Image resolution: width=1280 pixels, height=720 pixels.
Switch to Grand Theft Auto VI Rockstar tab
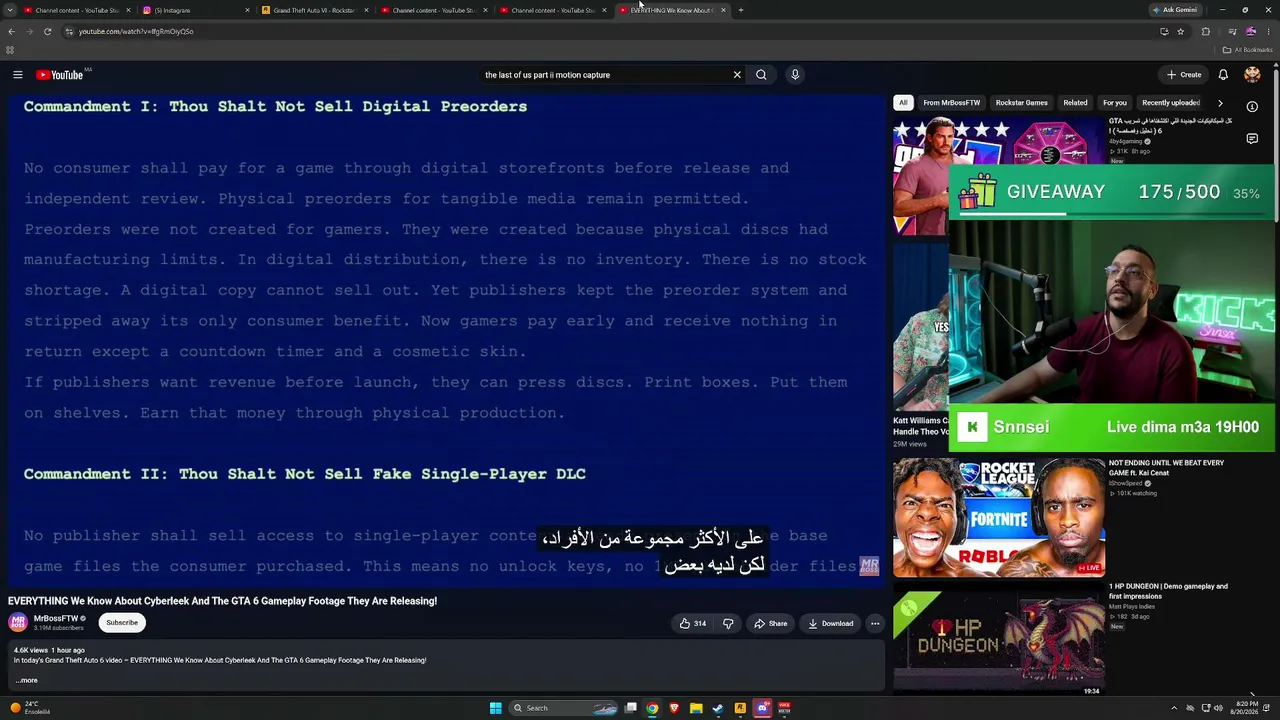coord(315,10)
